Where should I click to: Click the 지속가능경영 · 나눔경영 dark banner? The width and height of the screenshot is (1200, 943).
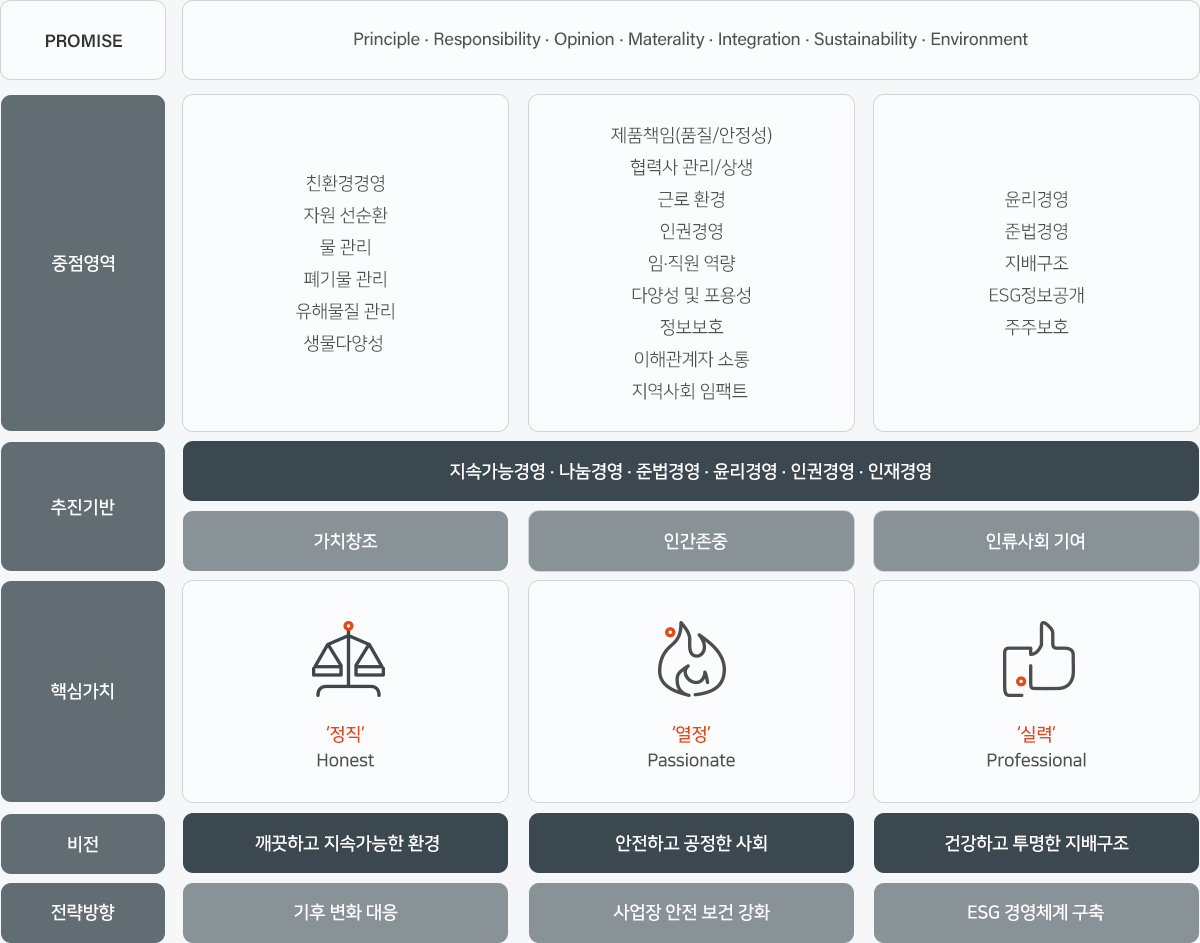tap(691, 471)
